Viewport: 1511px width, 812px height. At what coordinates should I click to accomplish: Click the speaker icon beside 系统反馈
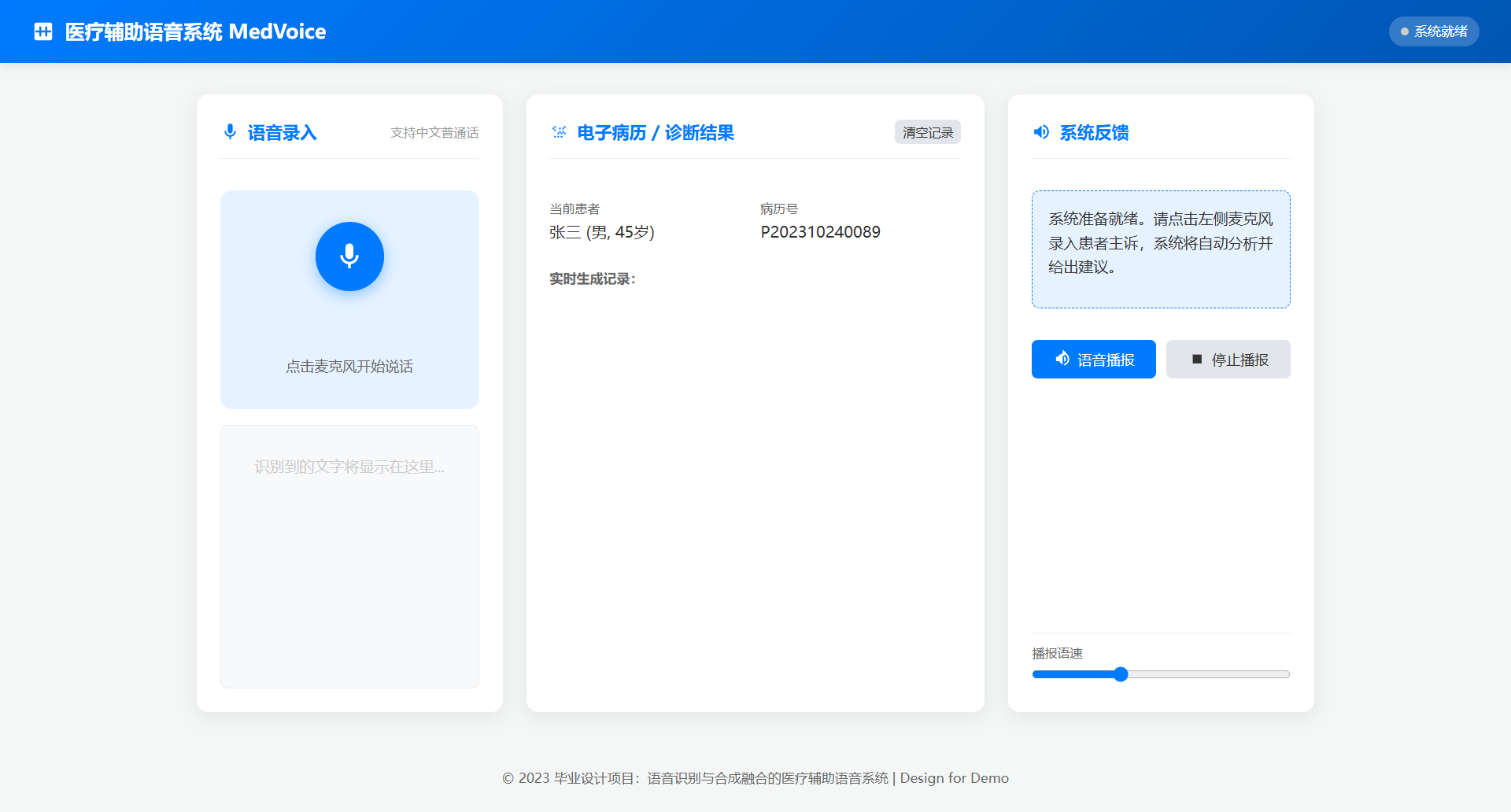(x=1041, y=132)
